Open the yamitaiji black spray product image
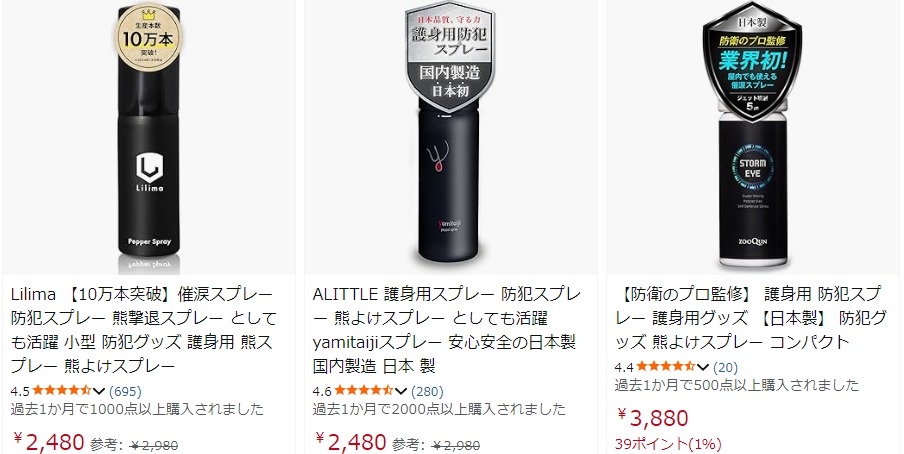Screen dimensions: 904x454 click(x=450, y=137)
